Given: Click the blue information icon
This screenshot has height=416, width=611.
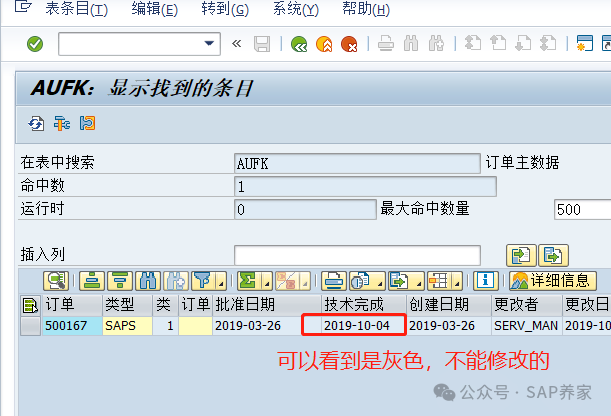Looking at the screenshot, I should coord(486,281).
